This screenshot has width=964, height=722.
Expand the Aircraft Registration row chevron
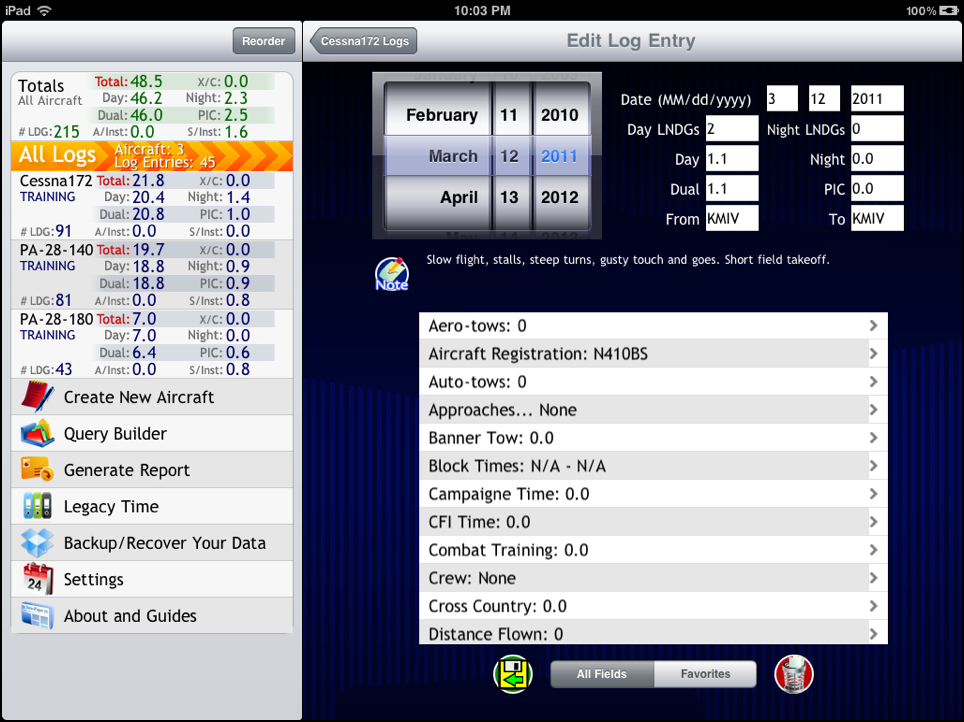873,354
